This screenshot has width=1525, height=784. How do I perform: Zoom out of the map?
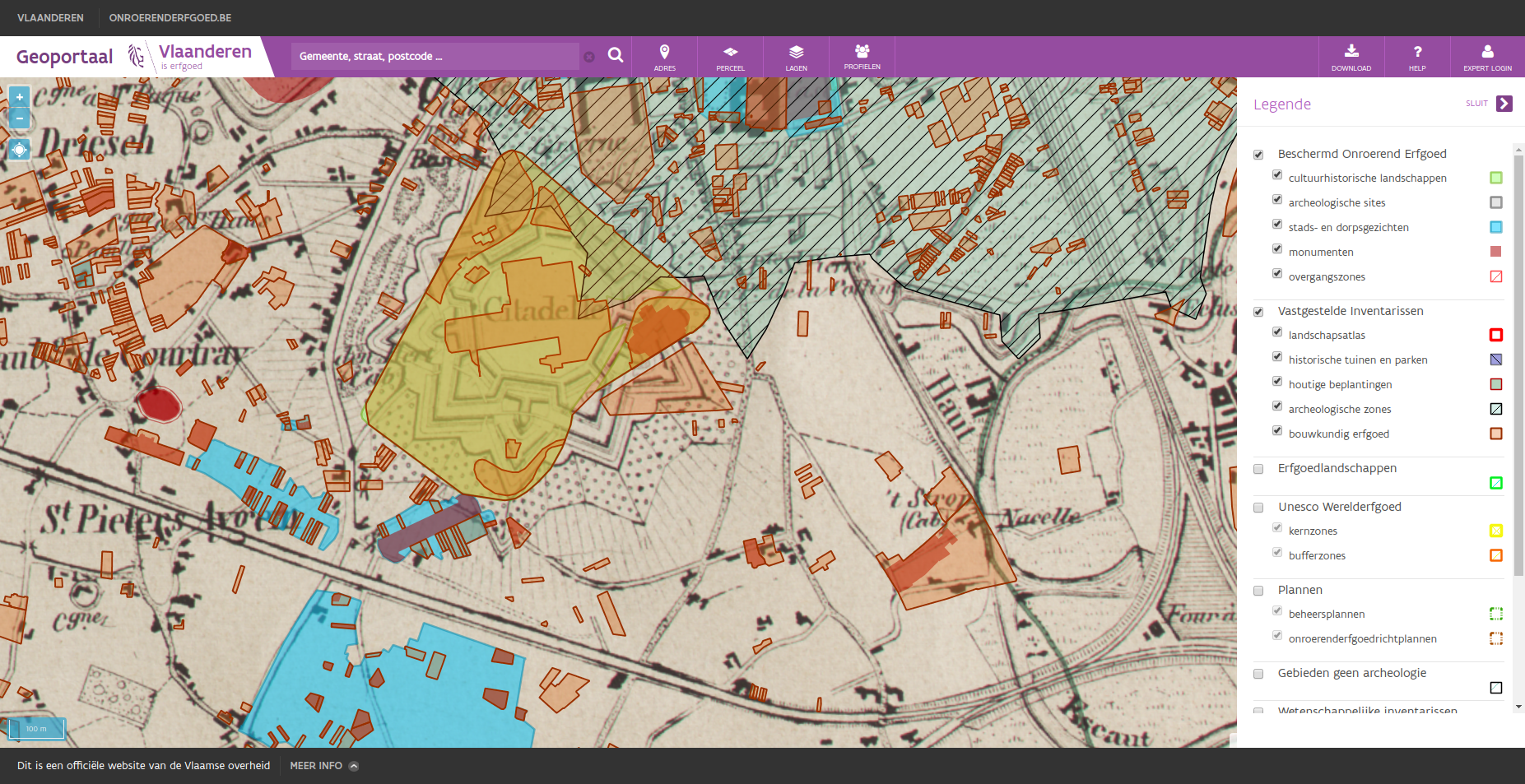[x=20, y=118]
